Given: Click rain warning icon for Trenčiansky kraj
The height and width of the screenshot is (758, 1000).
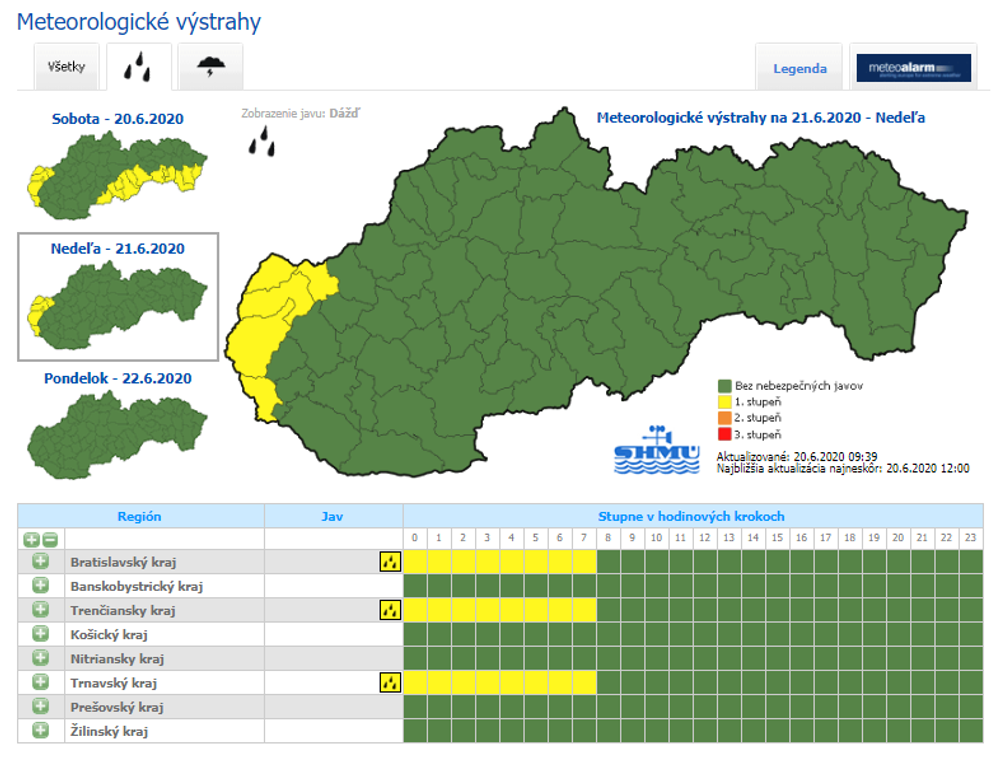Looking at the screenshot, I should coord(390,610).
